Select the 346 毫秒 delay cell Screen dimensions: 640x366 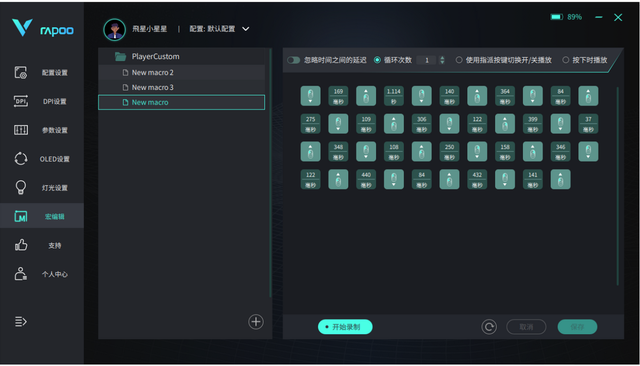[560, 151]
